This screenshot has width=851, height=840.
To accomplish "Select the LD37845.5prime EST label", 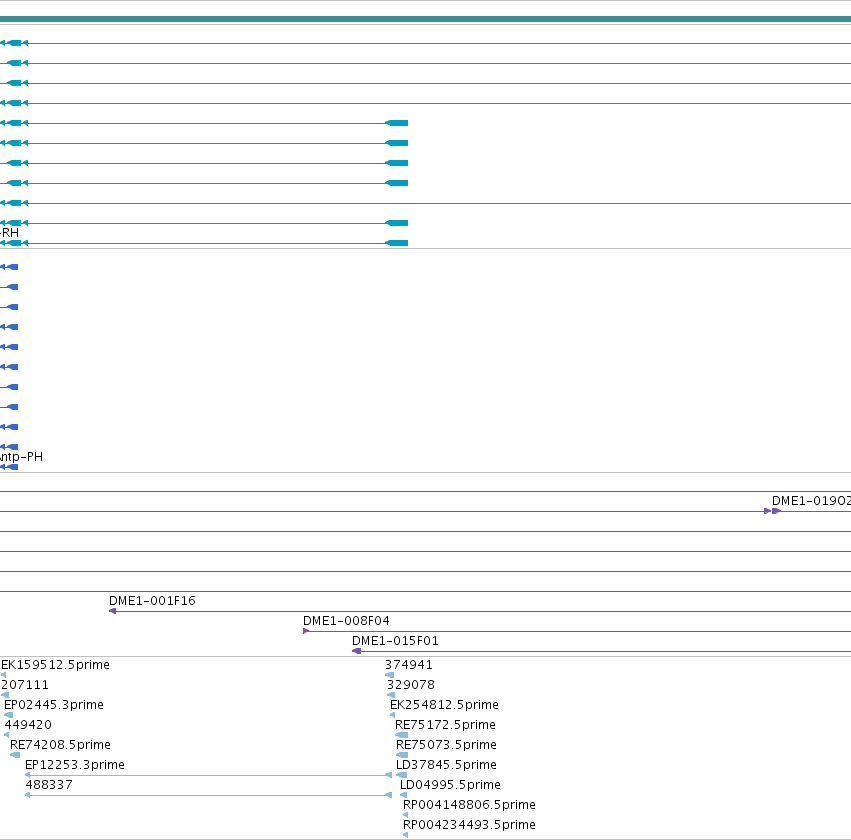I will (x=446, y=765).
